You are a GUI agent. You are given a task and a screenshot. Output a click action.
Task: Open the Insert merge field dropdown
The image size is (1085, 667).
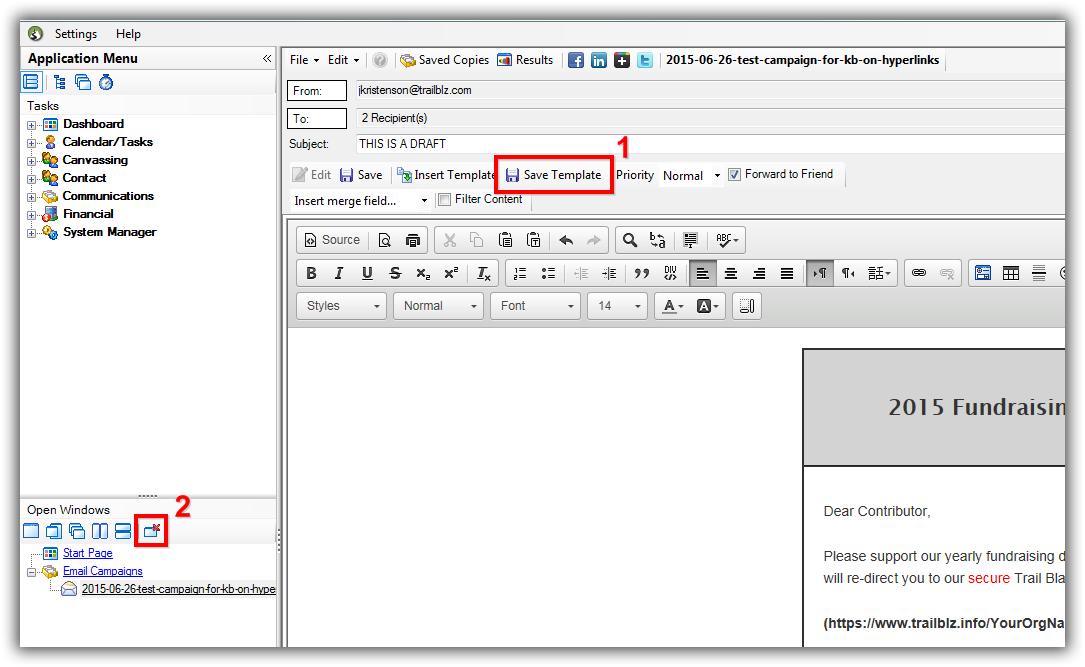click(361, 200)
